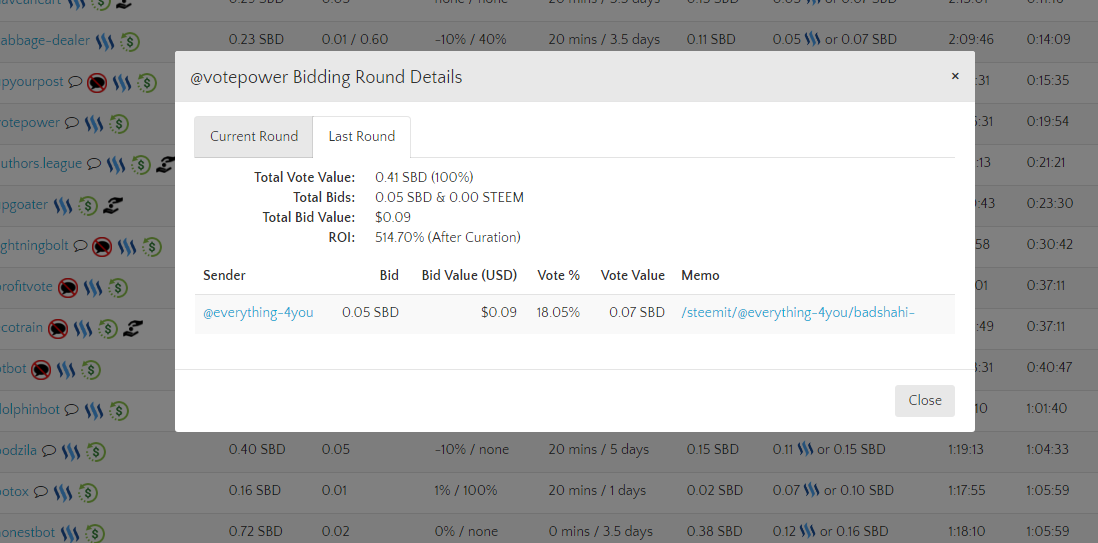Click the "Vote Value" column header
This screenshot has height=543, width=1098.
[632, 275]
